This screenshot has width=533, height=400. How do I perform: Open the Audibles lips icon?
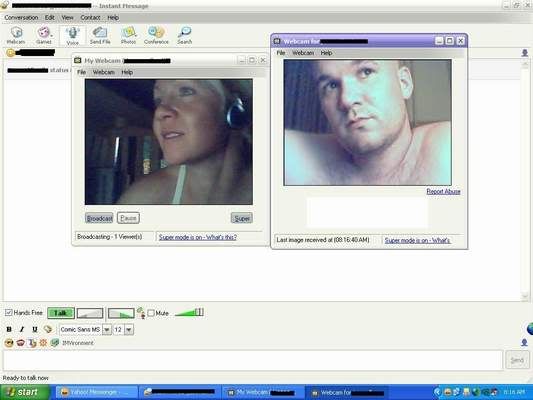[21, 343]
